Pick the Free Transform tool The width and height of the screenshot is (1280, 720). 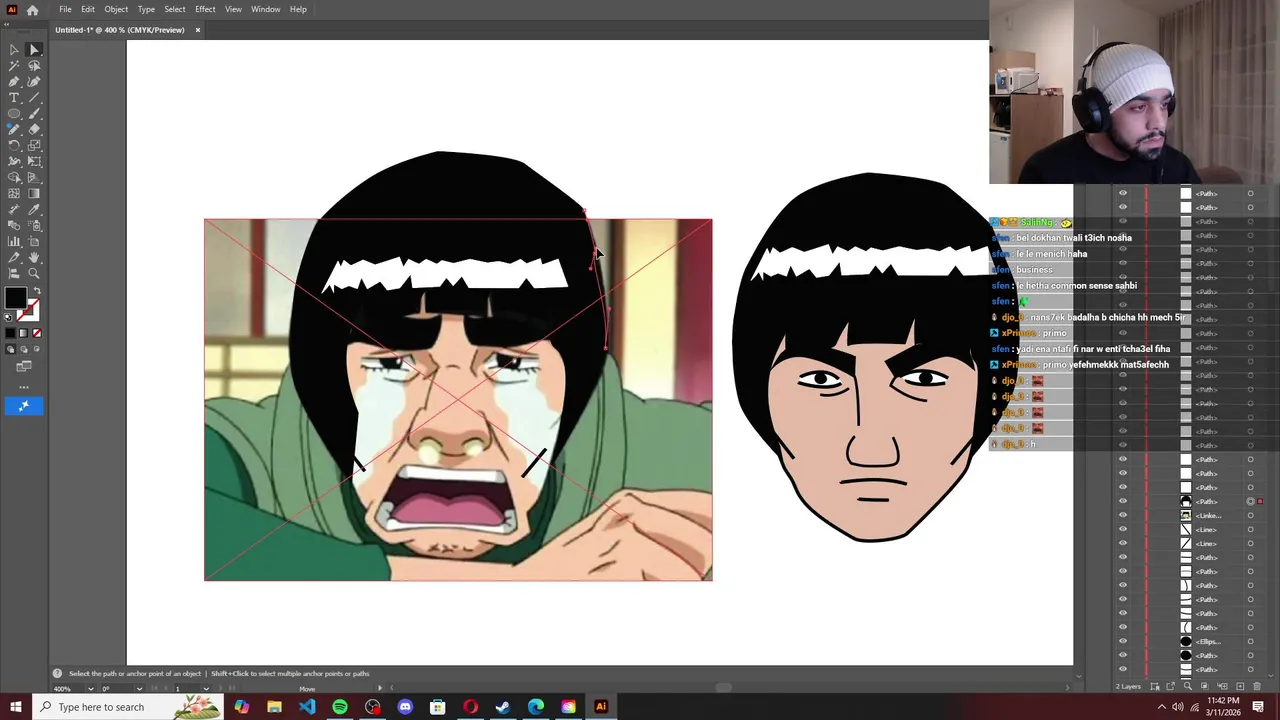pyautogui.click(x=34, y=161)
